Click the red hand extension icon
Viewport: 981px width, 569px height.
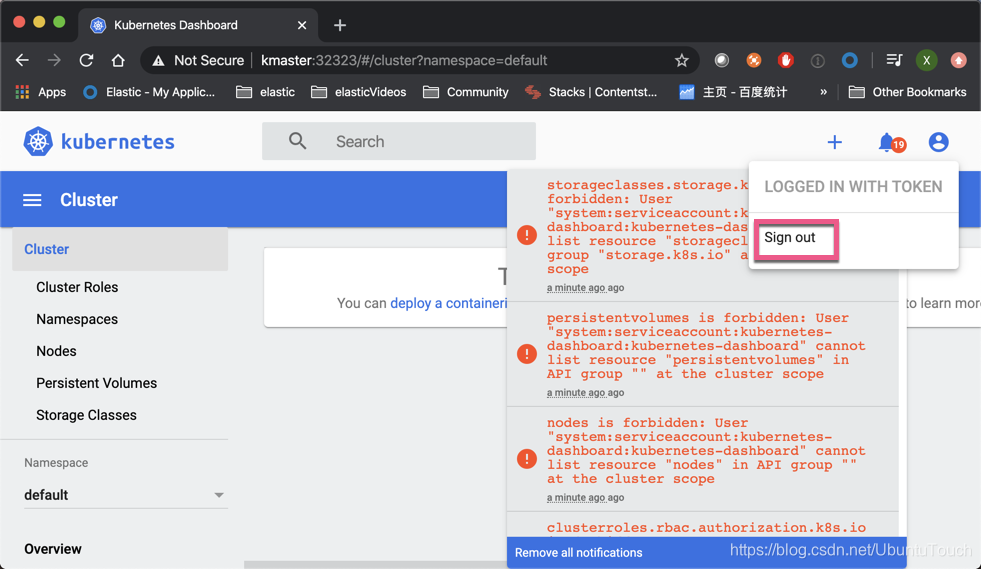(x=786, y=60)
